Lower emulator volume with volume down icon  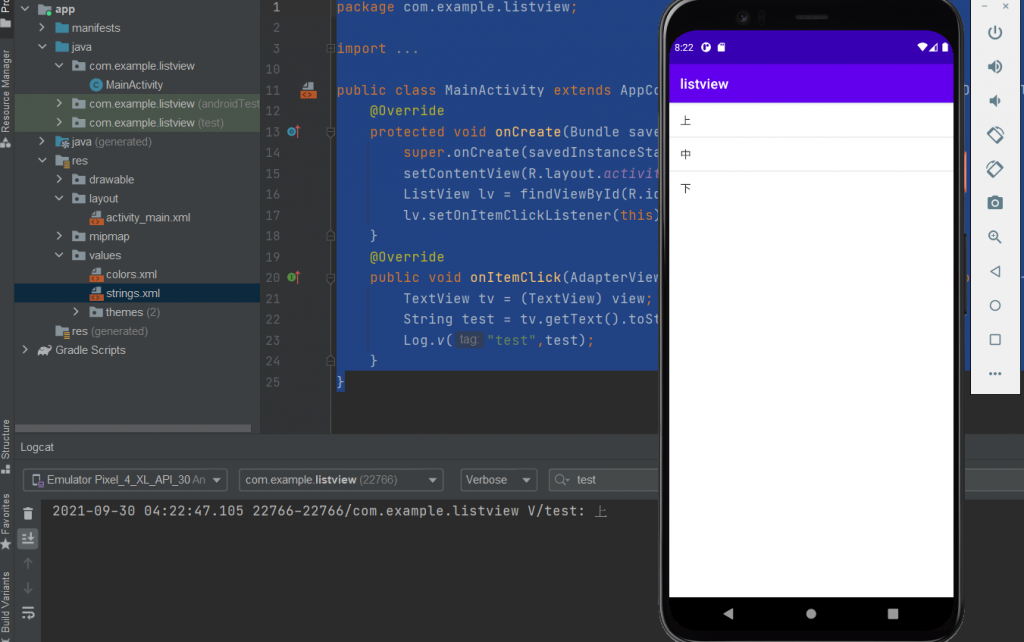995,101
